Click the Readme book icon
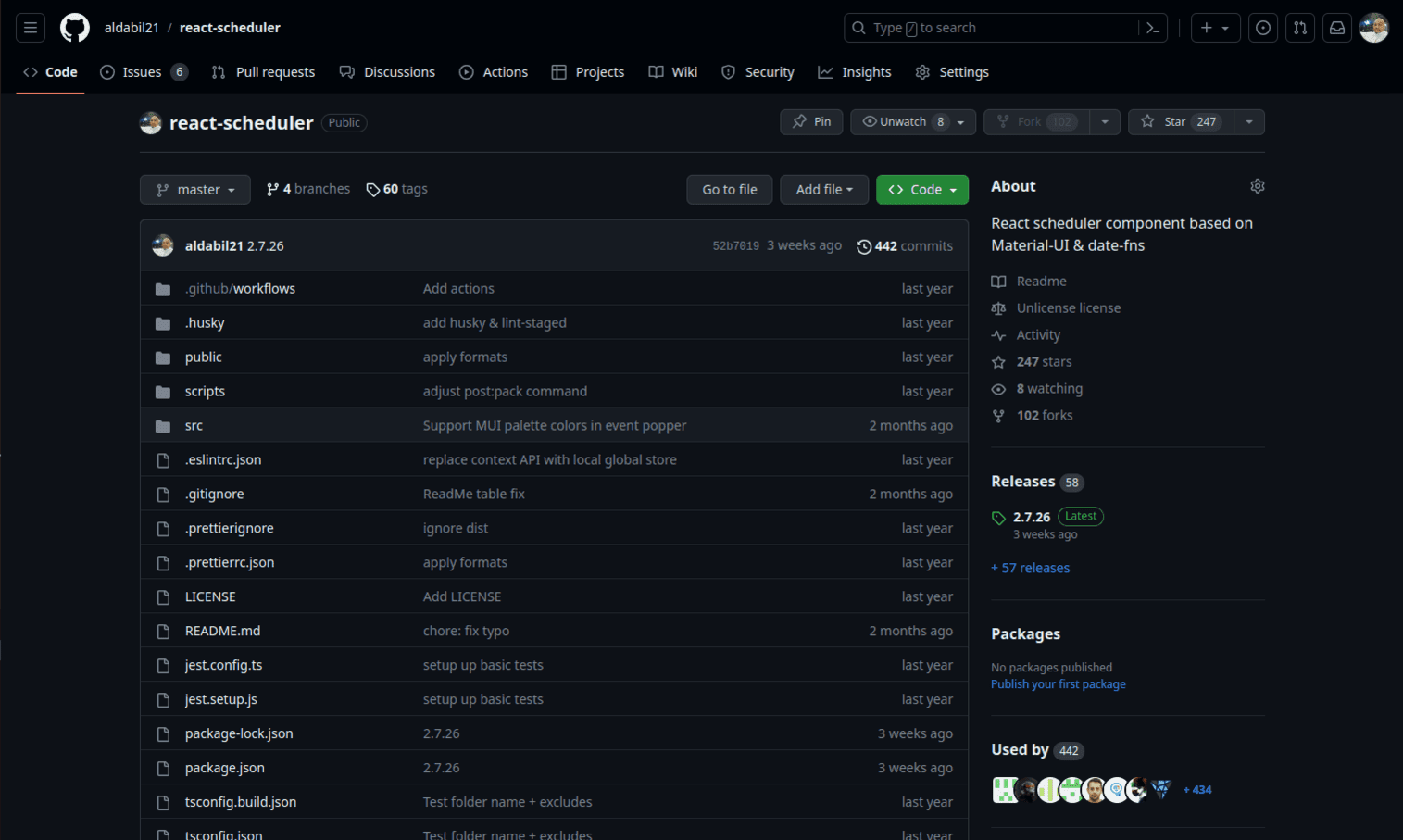This screenshot has width=1403, height=840. point(998,282)
